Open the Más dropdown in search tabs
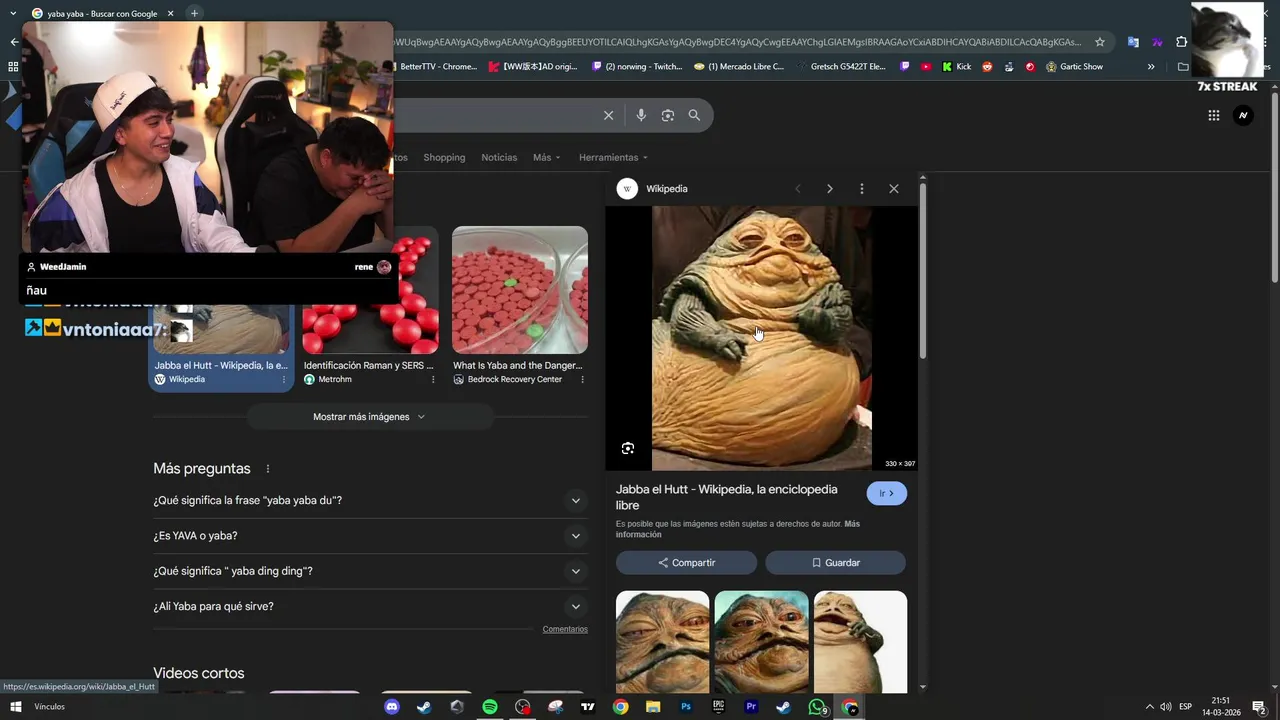 (546, 157)
